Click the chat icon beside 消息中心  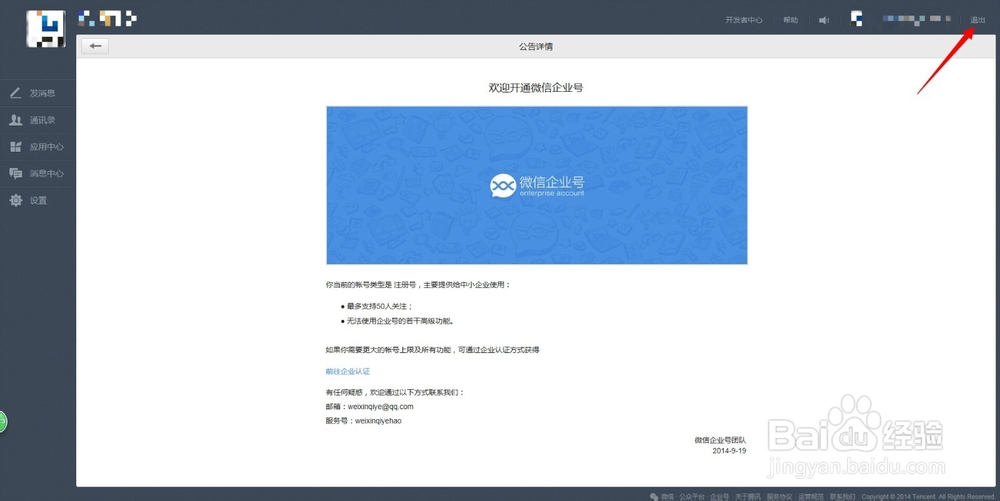coord(15,173)
